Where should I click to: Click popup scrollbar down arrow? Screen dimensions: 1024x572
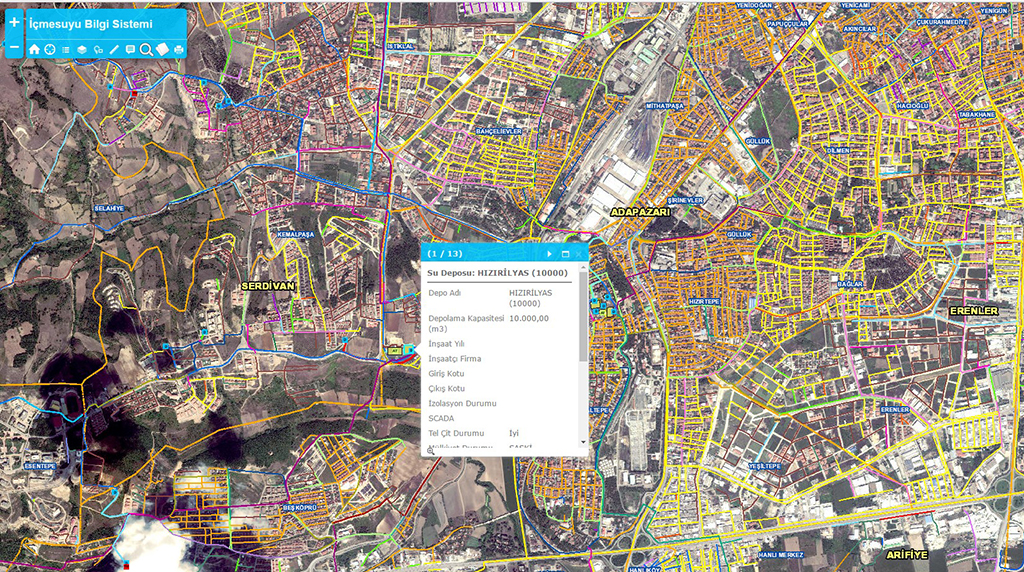(583, 441)
